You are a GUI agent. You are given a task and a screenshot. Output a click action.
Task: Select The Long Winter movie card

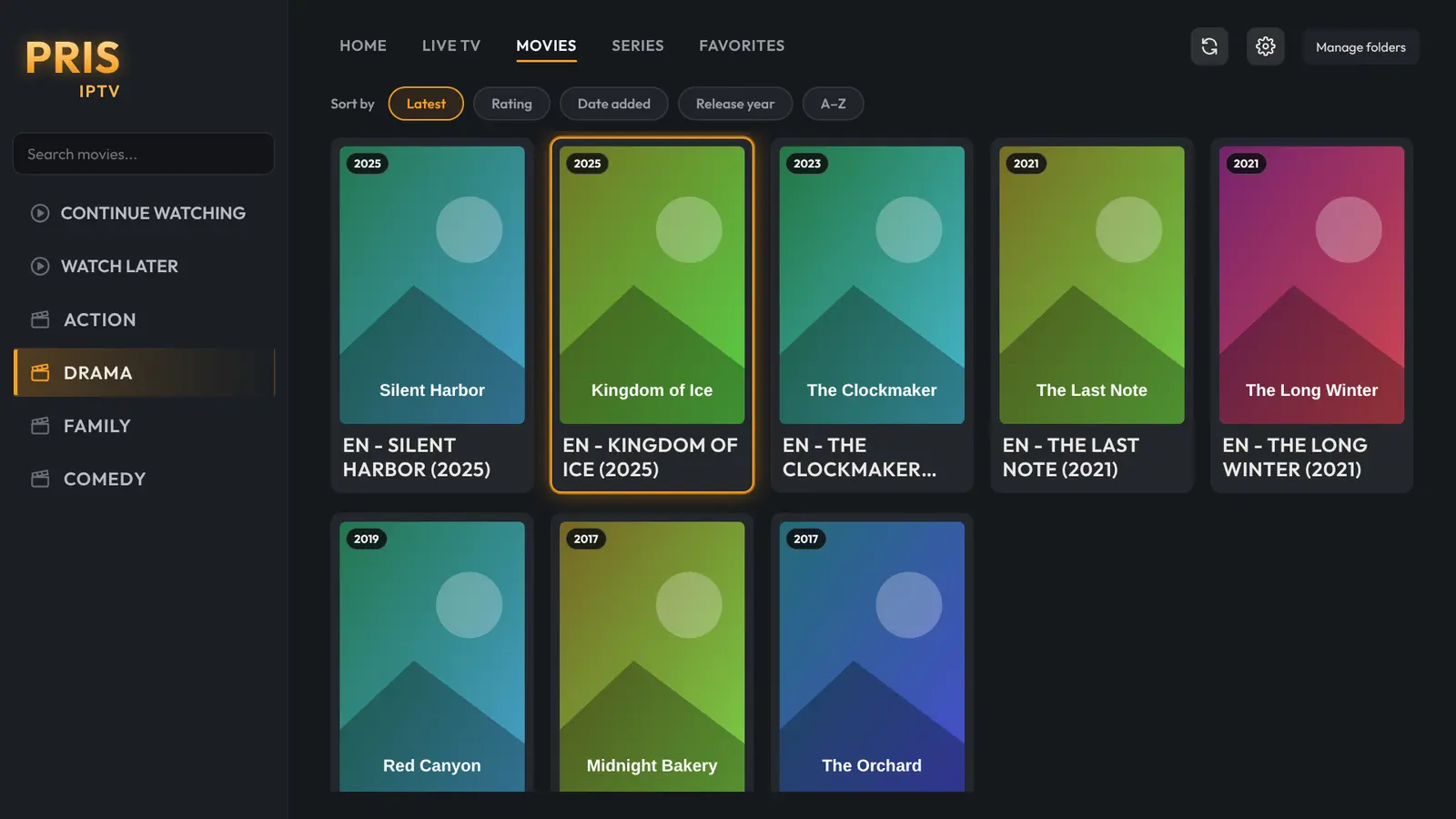coord(1311,316)
